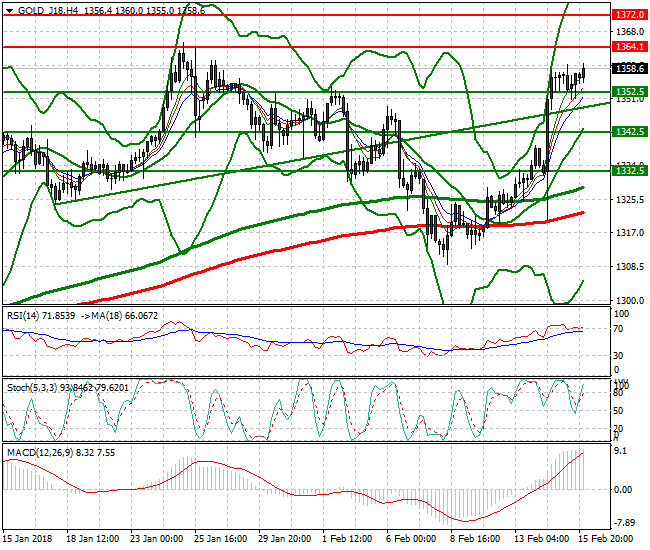The height and width of the screenshot is (550, 650).
Task: Click the 6 Feb 00:00 time axis label
Action: (x=411, y=539)
